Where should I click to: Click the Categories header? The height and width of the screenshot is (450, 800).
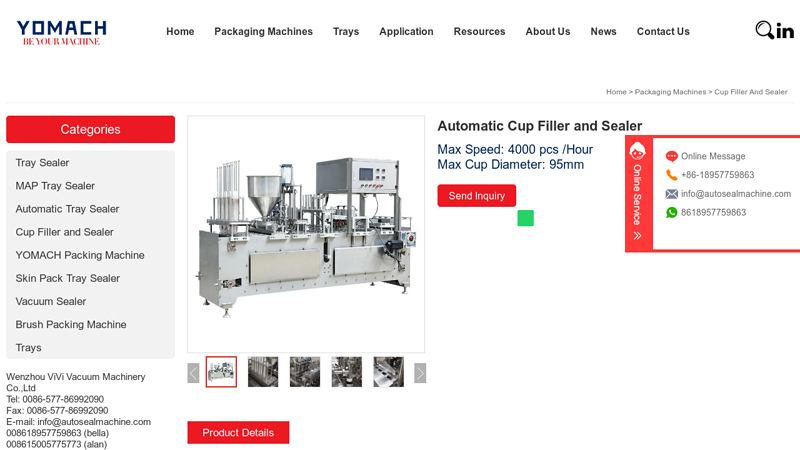[x=90, y=129]
